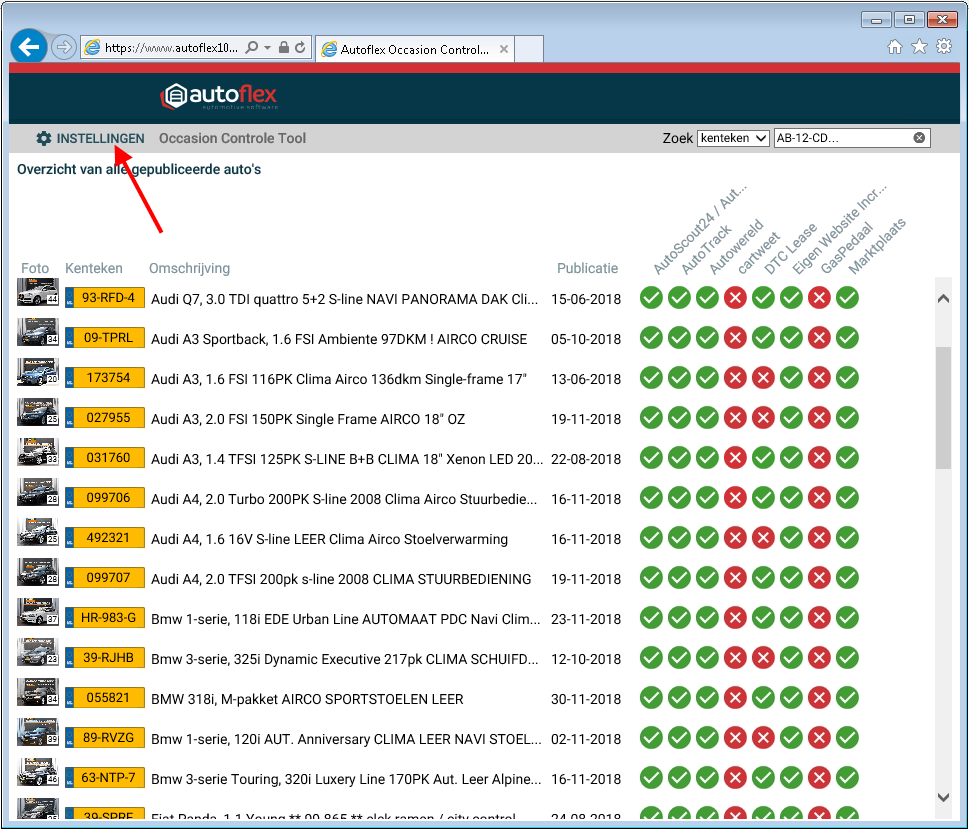Click AutoScout24 green check for 89-RVZG

(x=651, y=737)
